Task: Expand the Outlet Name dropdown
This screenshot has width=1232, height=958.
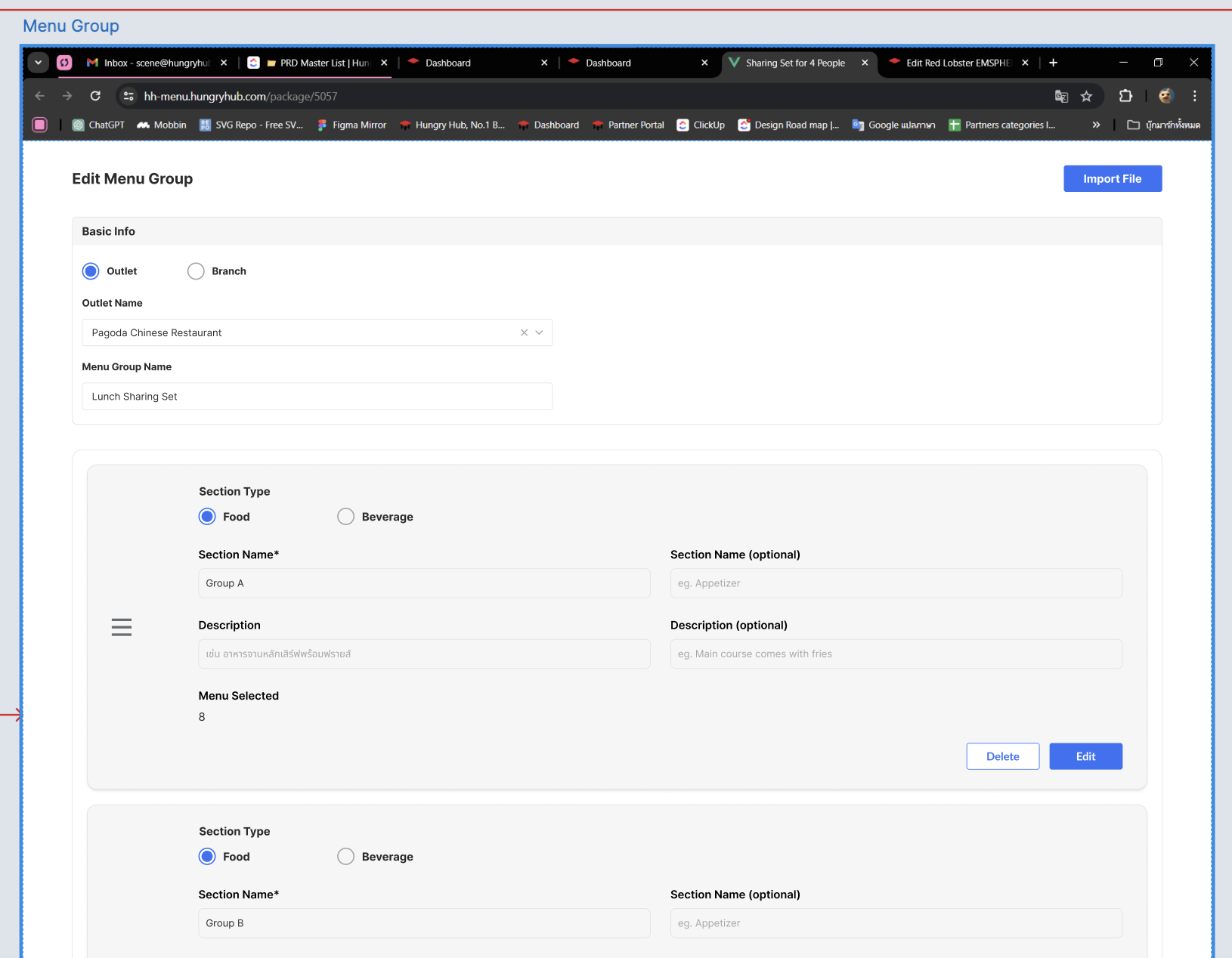Action: tap(540, 332)
